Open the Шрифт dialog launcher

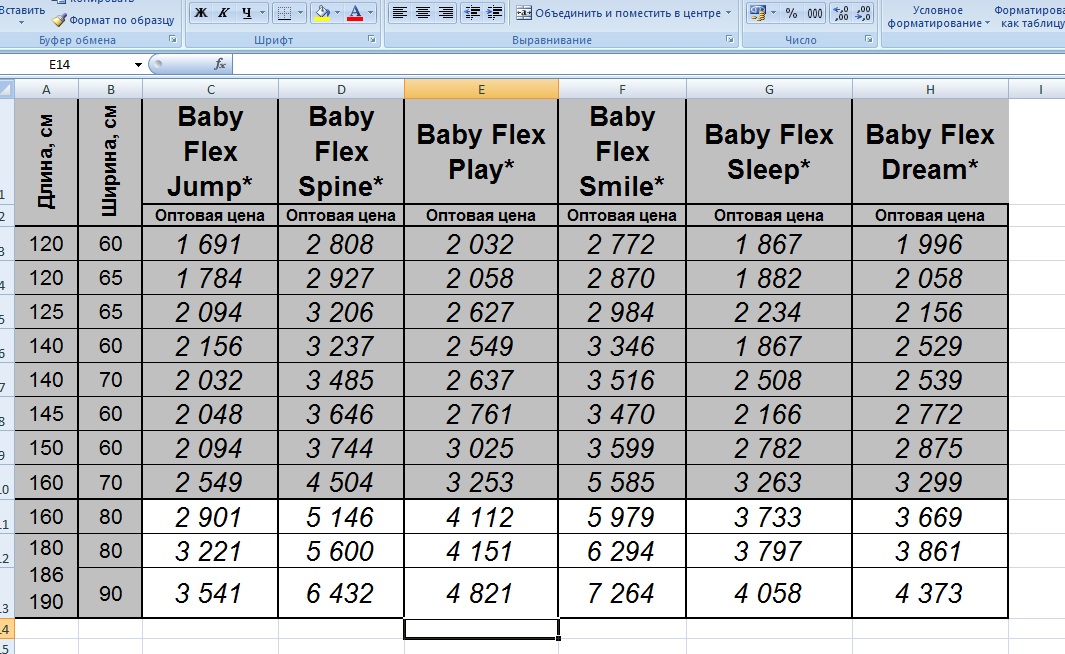coord(372,39)
